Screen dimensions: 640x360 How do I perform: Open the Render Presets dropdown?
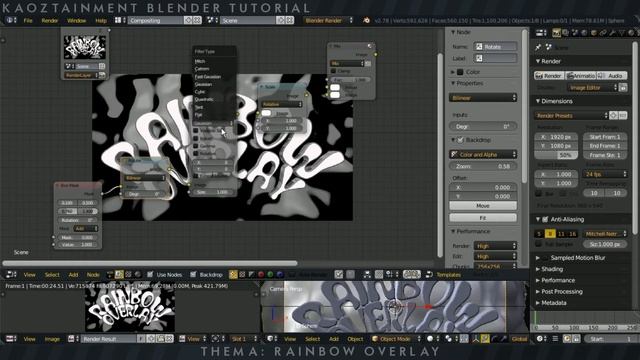(571, 116)
